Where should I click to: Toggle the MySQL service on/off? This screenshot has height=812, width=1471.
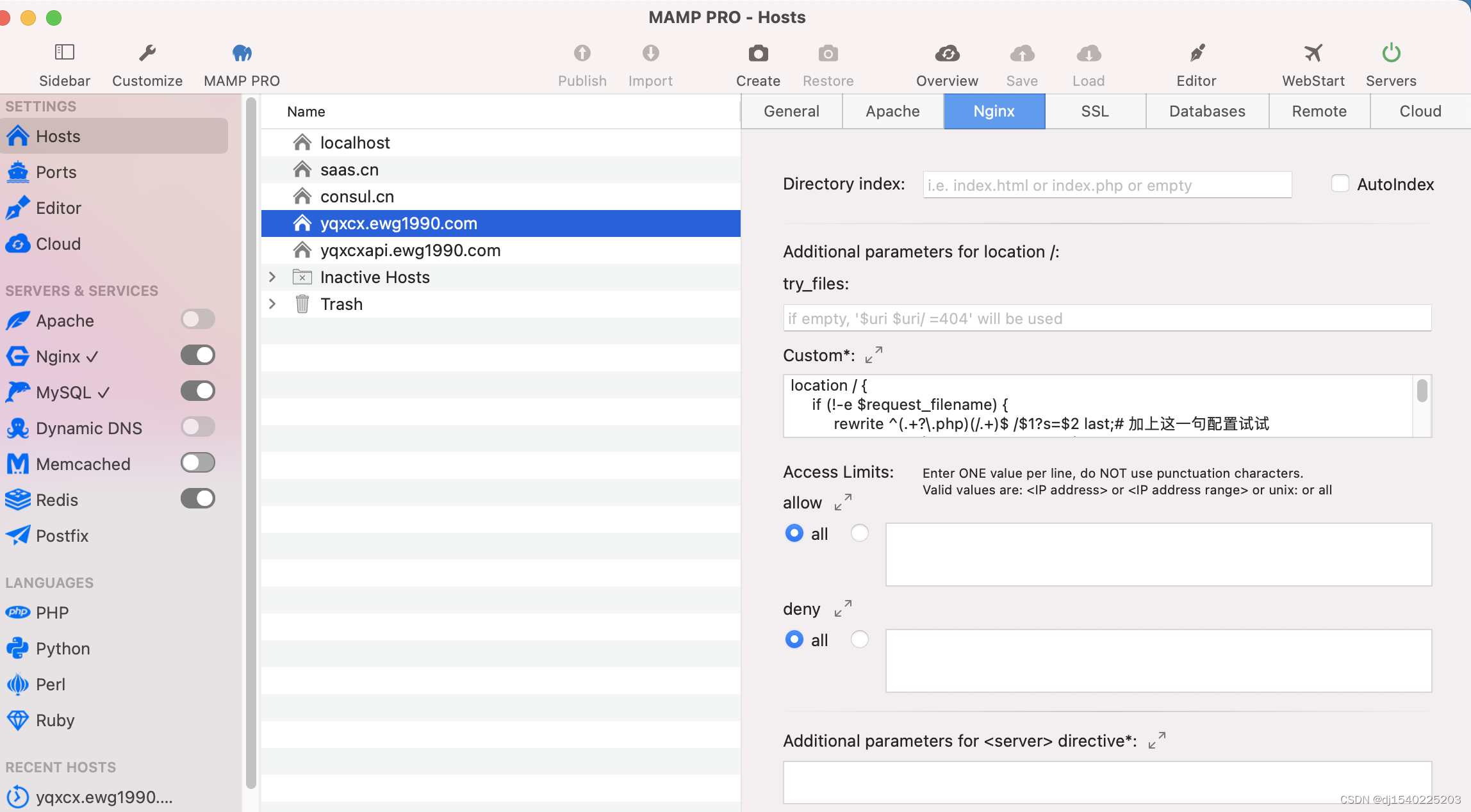tap(197, 390)
